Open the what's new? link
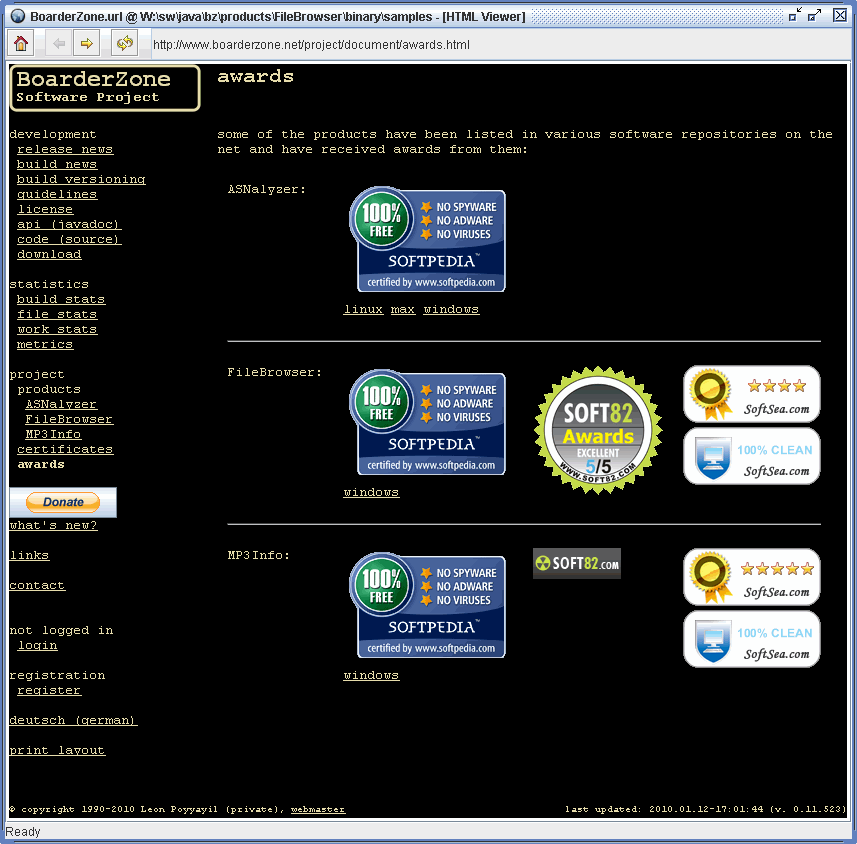This screenshot has width=857, height=844. [53, 525]
